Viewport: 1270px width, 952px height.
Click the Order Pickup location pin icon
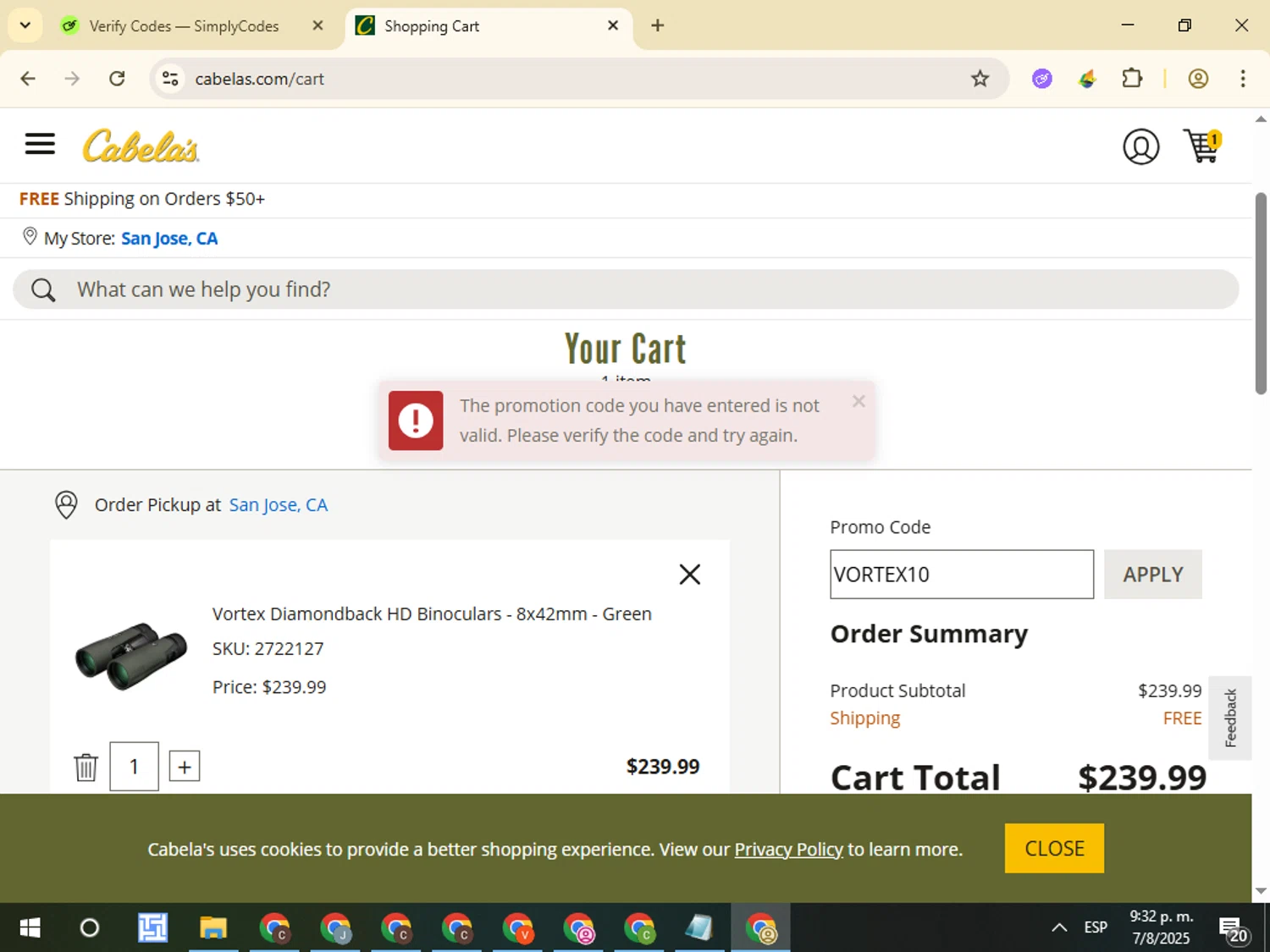point(66,505)
